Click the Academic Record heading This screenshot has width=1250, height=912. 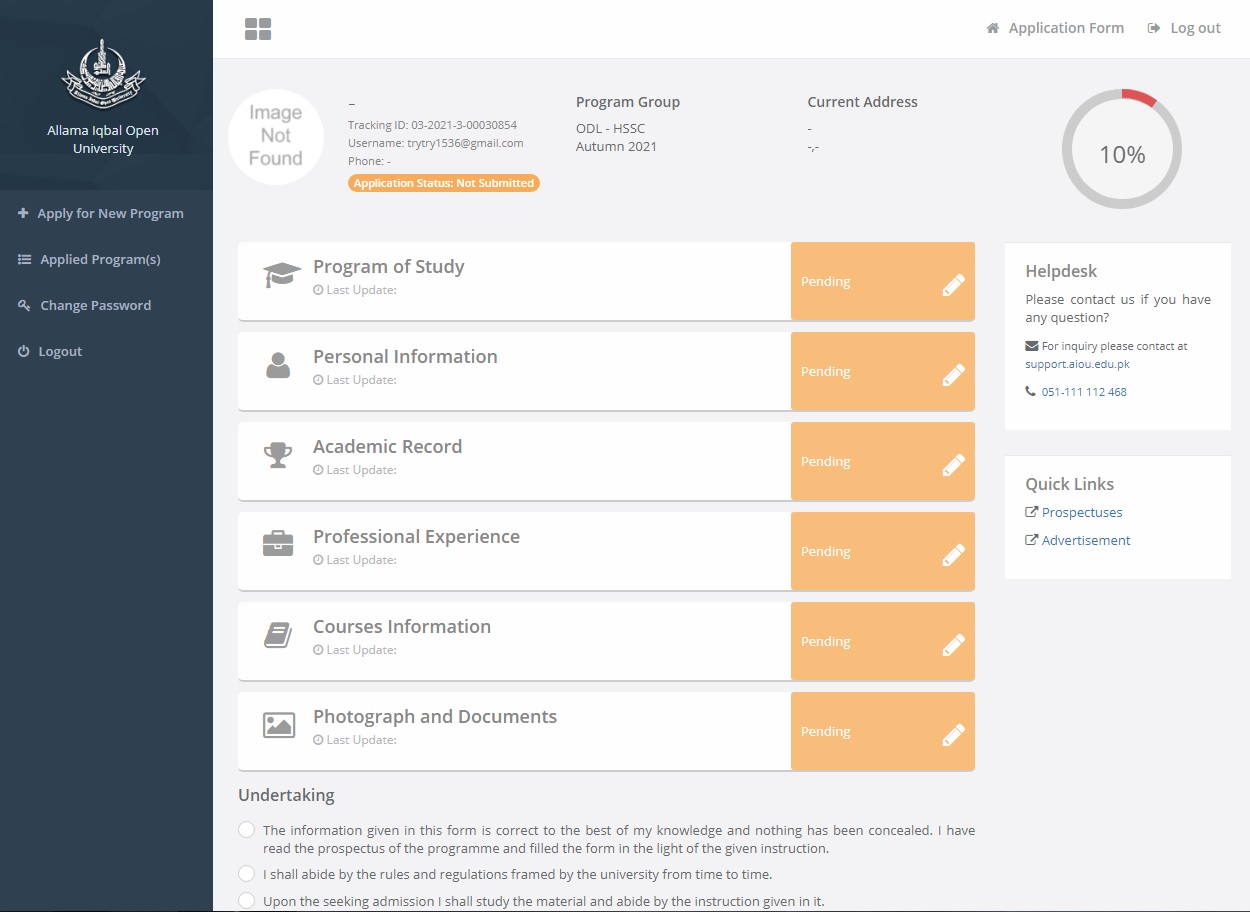388,447
